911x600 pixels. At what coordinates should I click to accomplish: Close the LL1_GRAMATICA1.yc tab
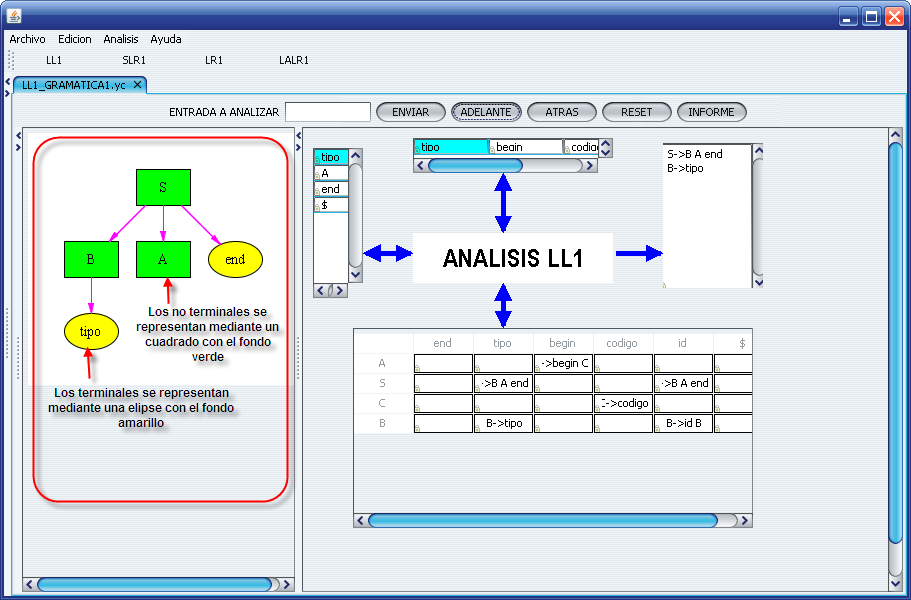[138, 85]
